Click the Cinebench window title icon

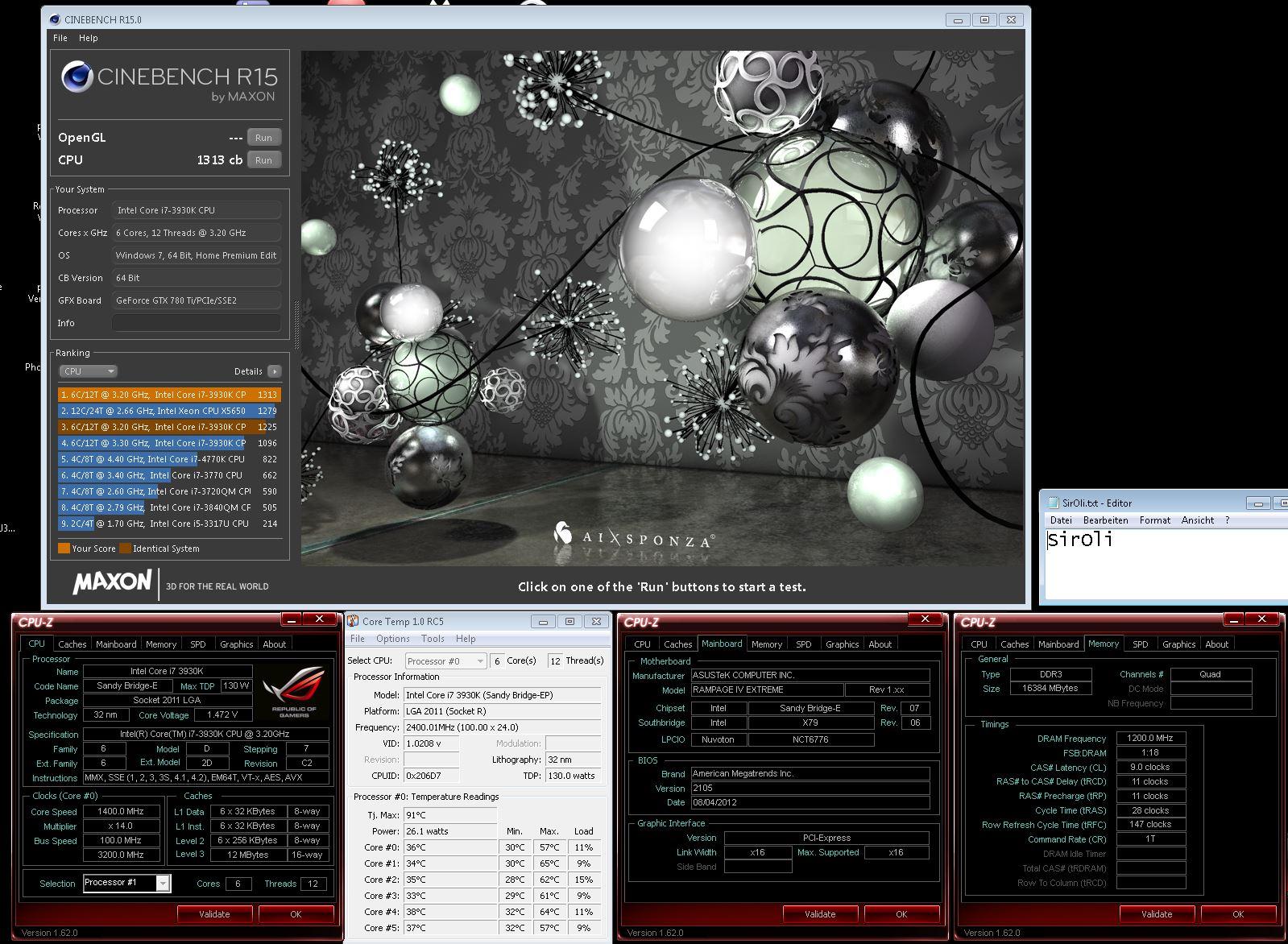pyautogui.click(x=54, y=19)
